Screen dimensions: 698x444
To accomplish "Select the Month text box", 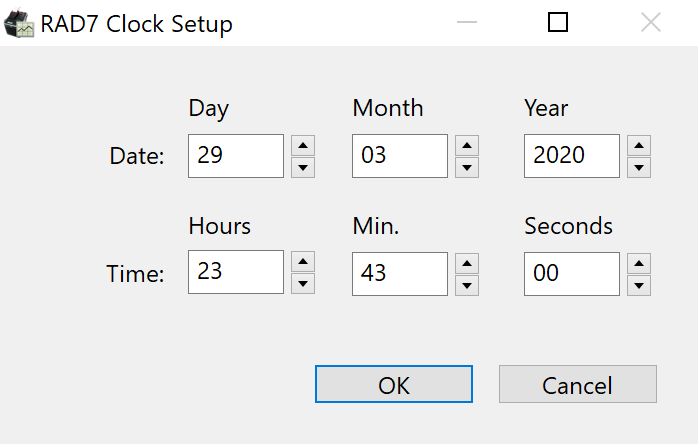I will point(400,156).
